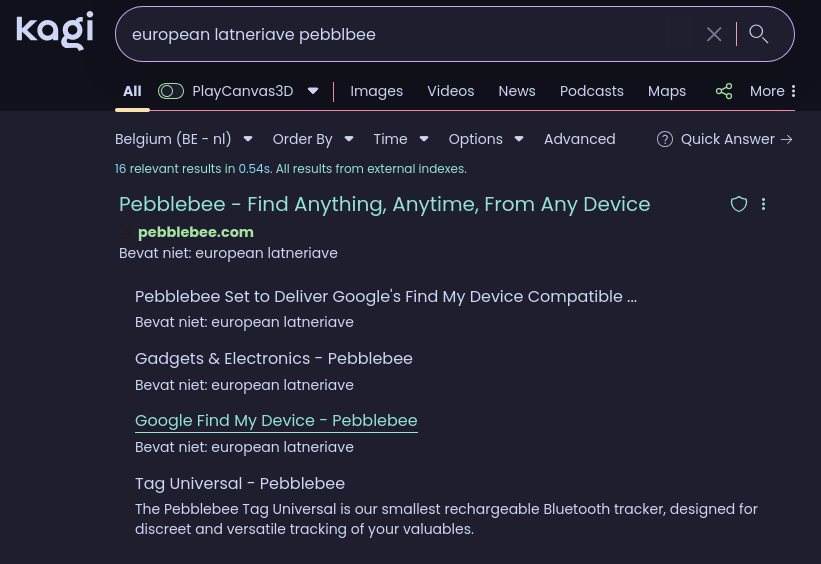
Task: Click the magnifying glass search icon
Action: (759, 34)
